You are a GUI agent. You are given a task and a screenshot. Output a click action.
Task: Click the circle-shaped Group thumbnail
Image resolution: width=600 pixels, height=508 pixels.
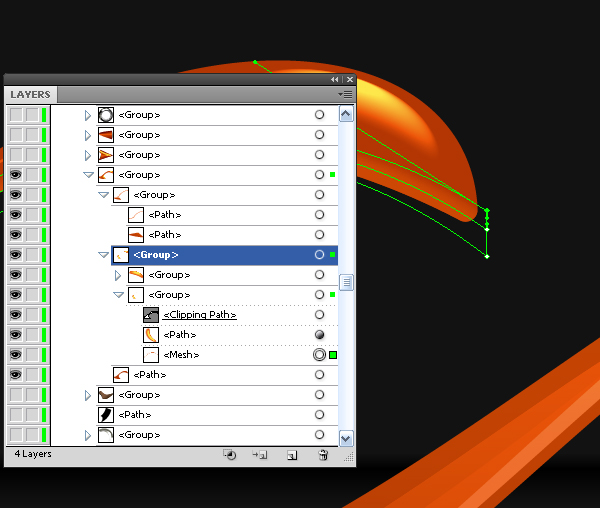pos(106,115)
